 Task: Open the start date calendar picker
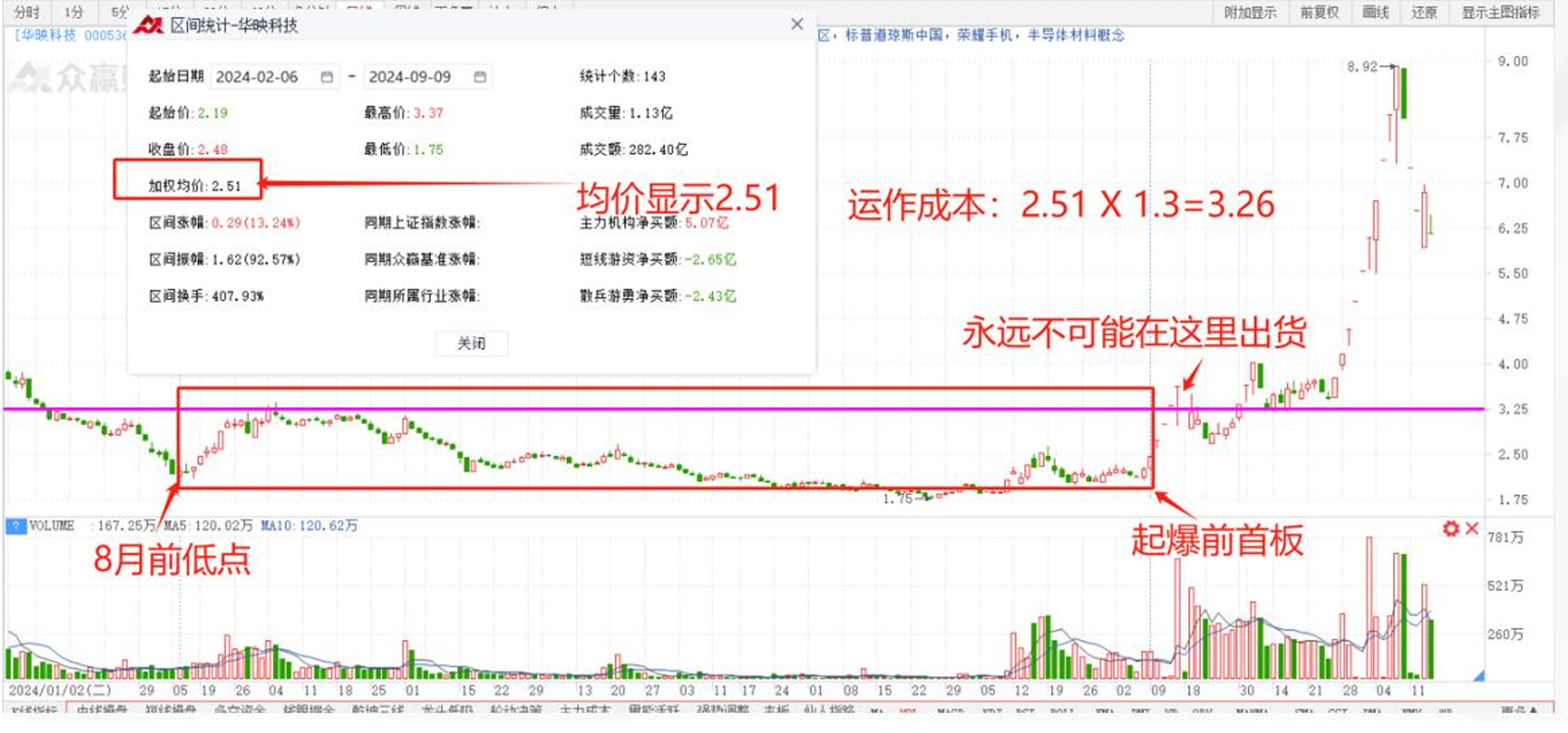pyautogui.click(x=327, y=77)
